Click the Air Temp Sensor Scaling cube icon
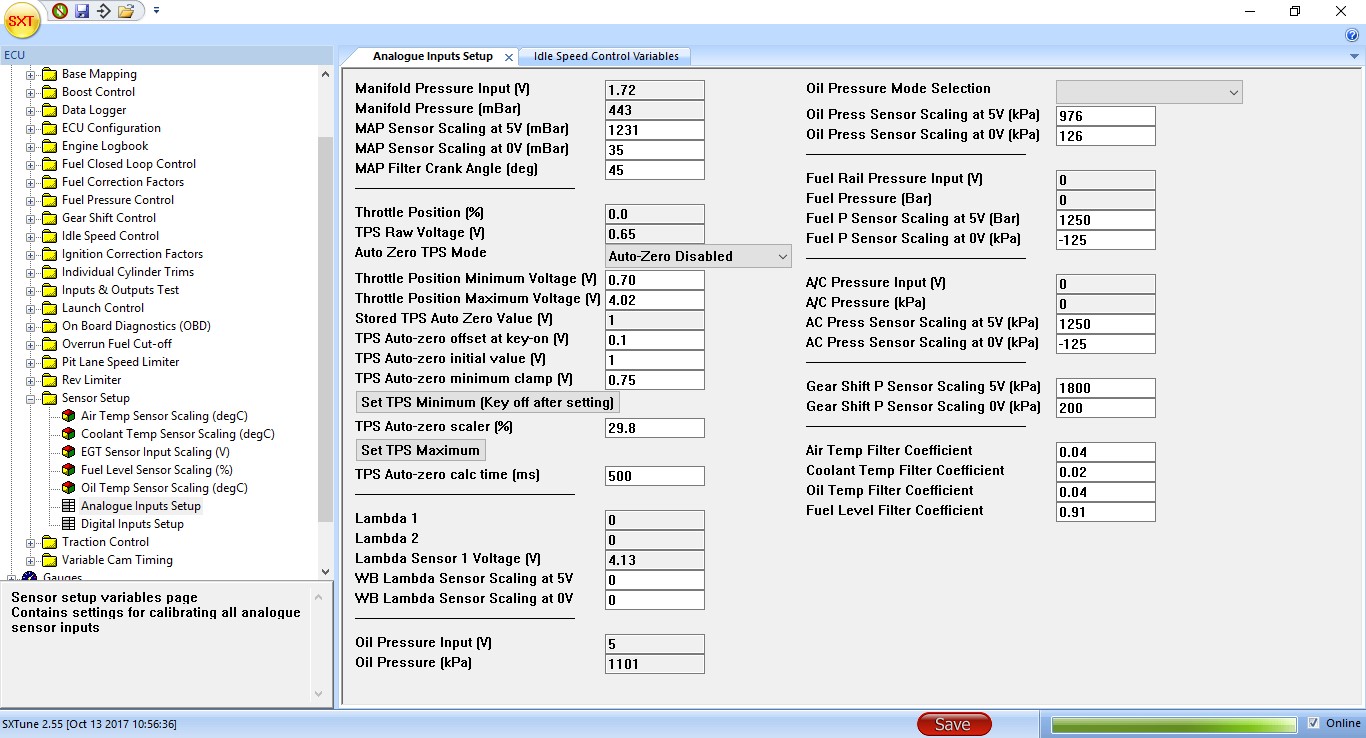 pyautogui.click(x=69, y=416)
